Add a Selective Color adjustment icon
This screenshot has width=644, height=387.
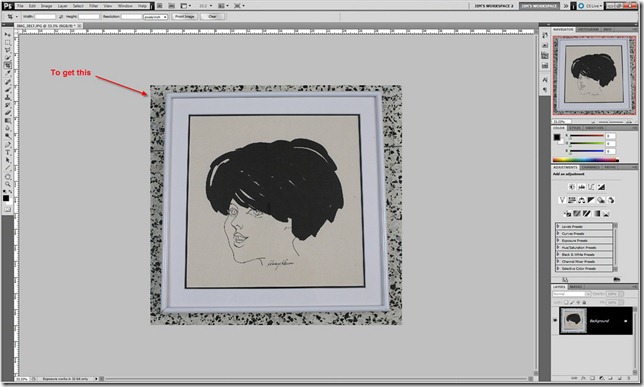coord(606,213)
